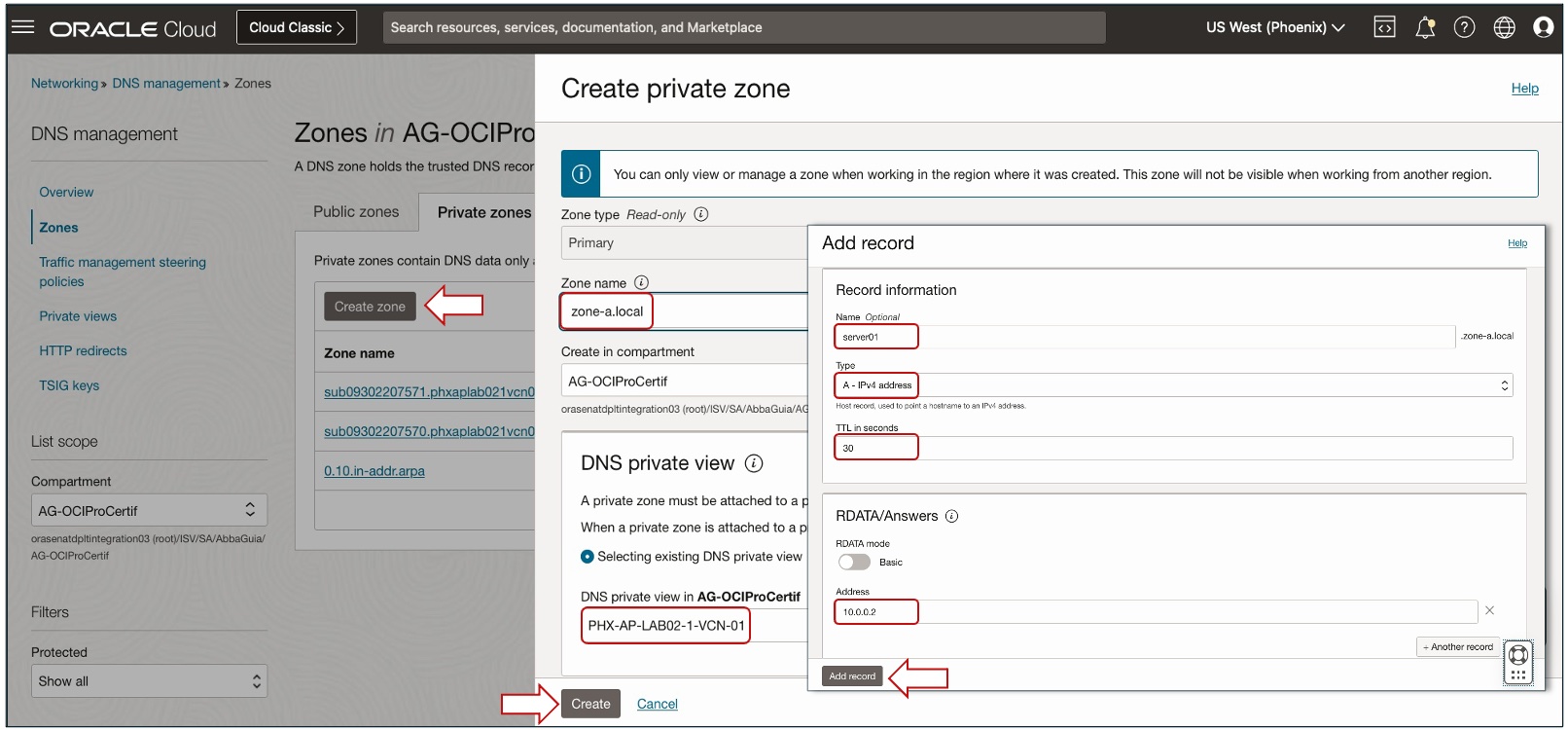Viewport: 1568px width, 730px height.
Task: Open Help link in Create private zone
Action: tap(1524, 89)
